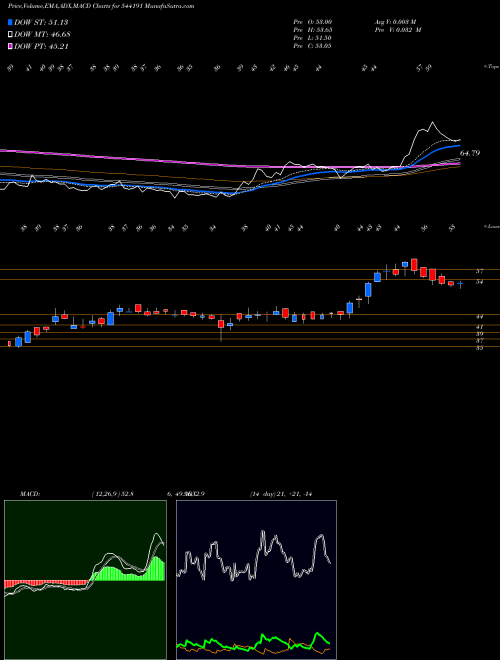Click the peak of the white EMA price line
The width and height of the screenshot is (500, 660).
coord(432,123)
